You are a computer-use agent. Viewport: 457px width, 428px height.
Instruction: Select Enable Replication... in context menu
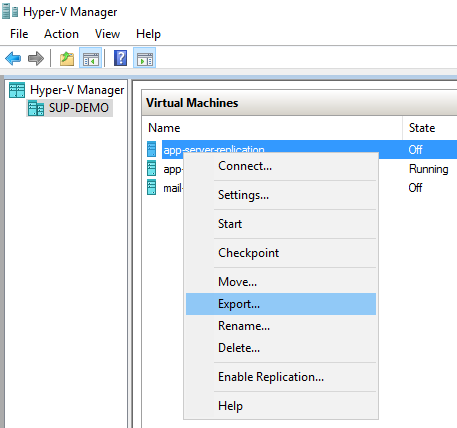tap(281, 377)
